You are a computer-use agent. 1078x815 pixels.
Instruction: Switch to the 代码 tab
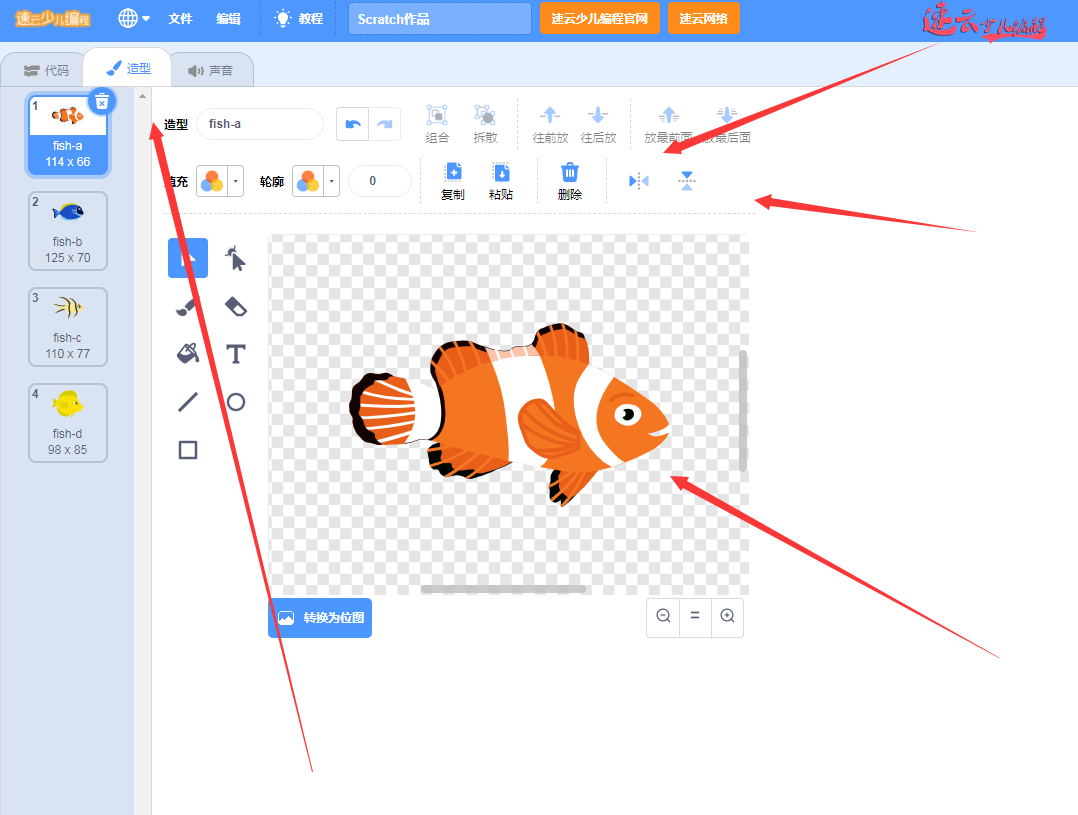click(x=46, y=70)
